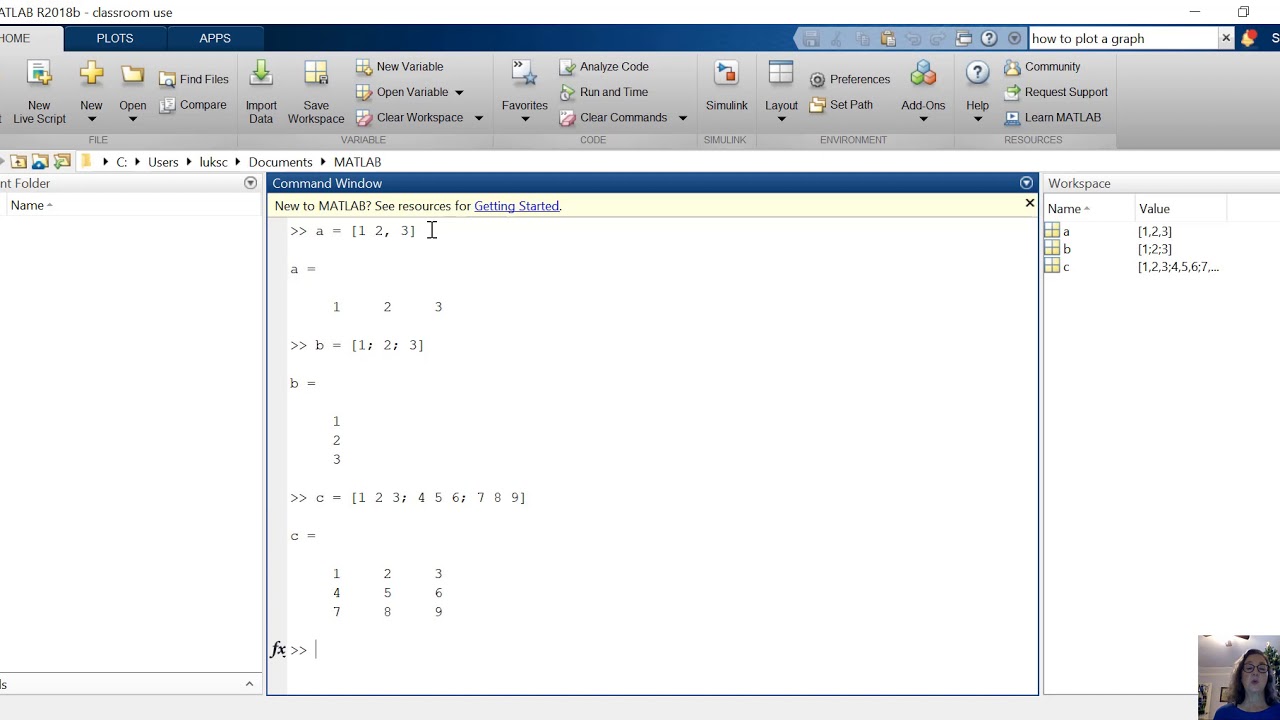Click the quick-access Cut icon
Screen dimensions: 1280x720
coord(837,39)
